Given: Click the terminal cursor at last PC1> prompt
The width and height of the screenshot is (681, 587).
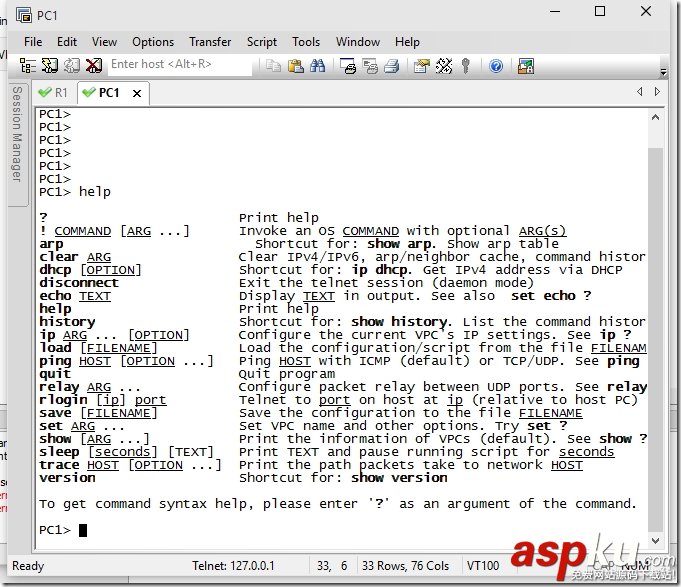Looking at the screenshot, I should tap(83, 530).
